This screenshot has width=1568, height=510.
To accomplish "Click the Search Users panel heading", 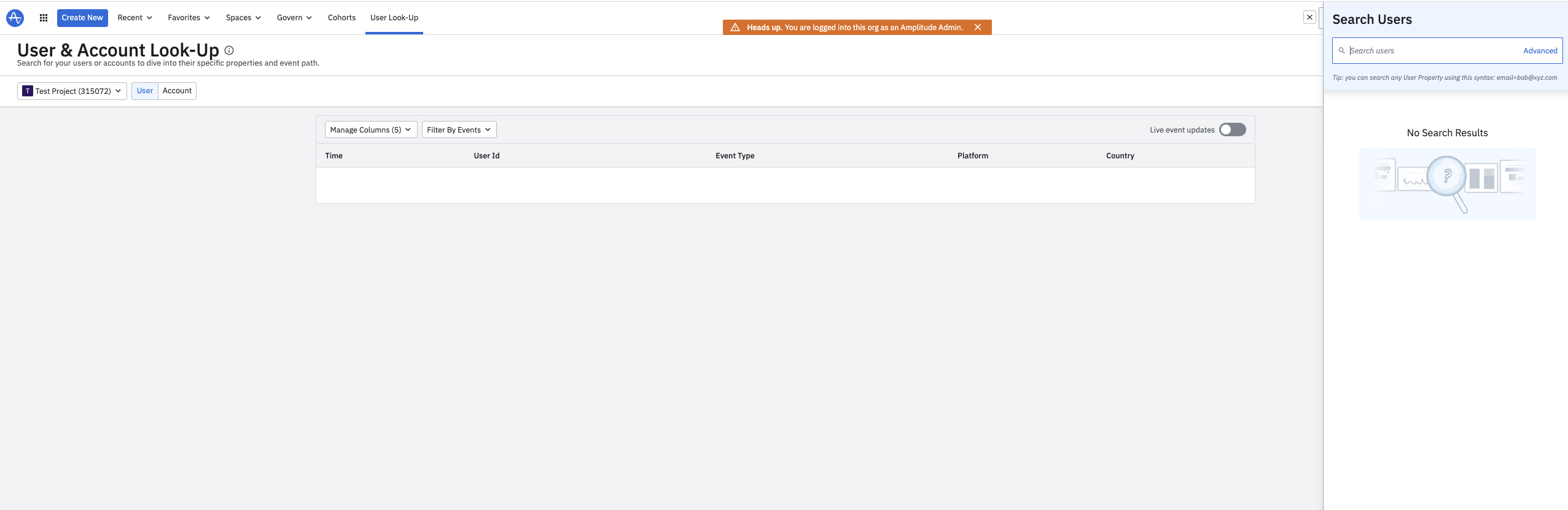I will [x=1372, y=20].
